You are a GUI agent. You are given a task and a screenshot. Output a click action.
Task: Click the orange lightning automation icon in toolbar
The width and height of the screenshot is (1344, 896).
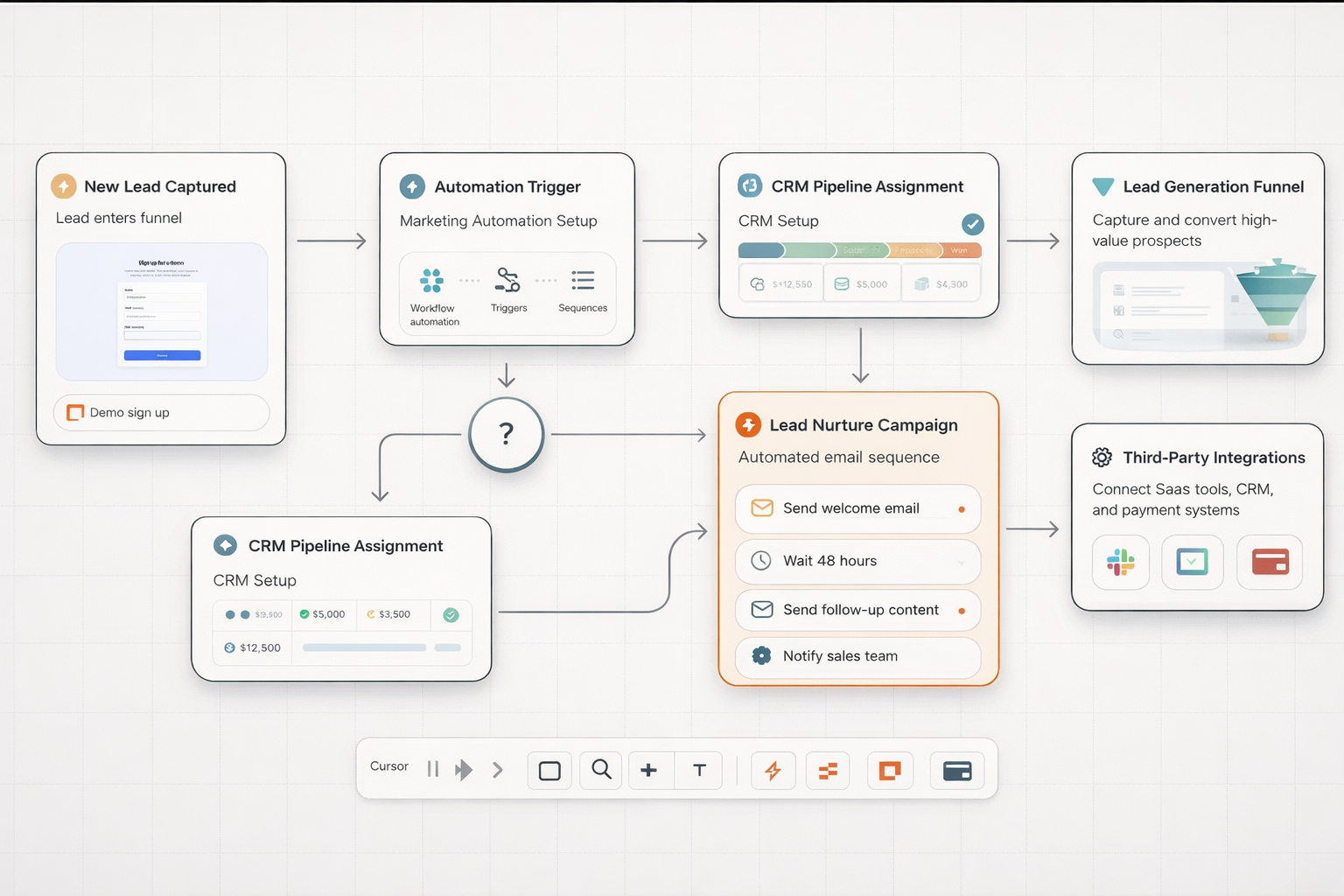[x=773, y=770]
